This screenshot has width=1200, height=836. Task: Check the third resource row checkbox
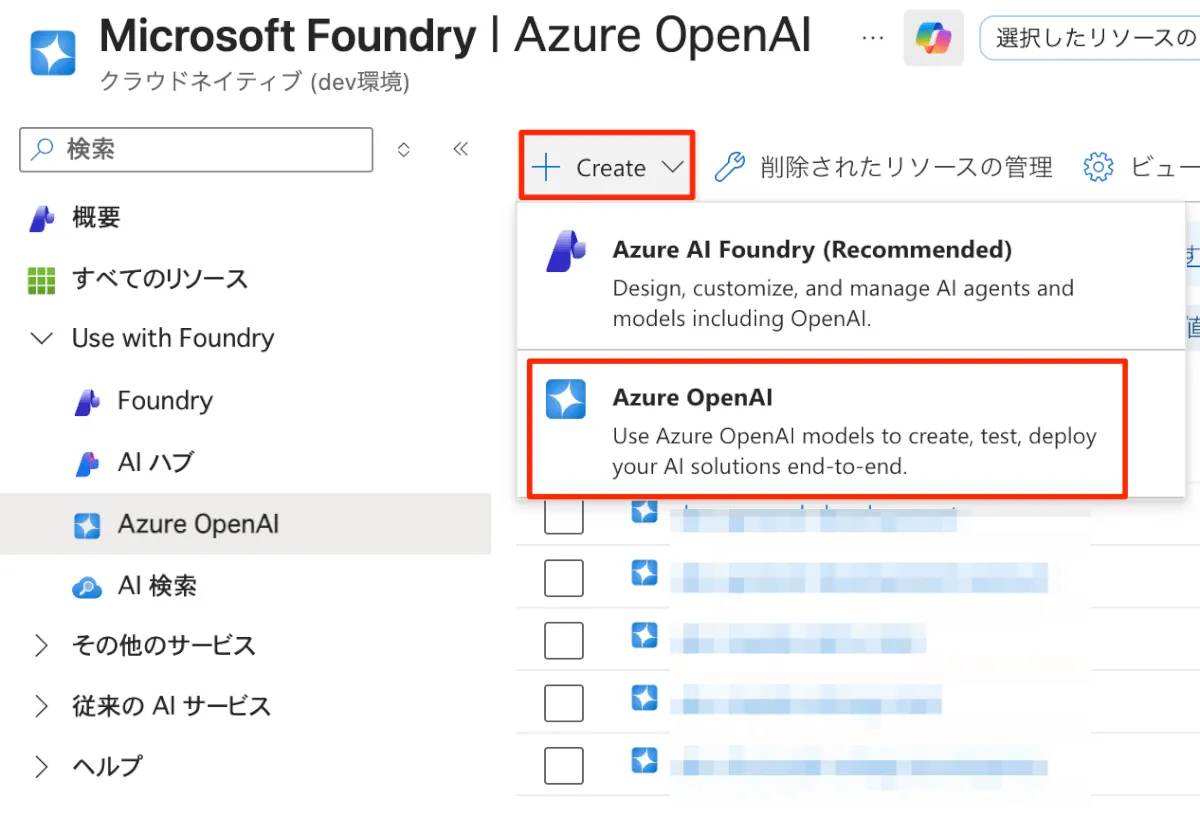pyautogui.click(x=564, y=640)
